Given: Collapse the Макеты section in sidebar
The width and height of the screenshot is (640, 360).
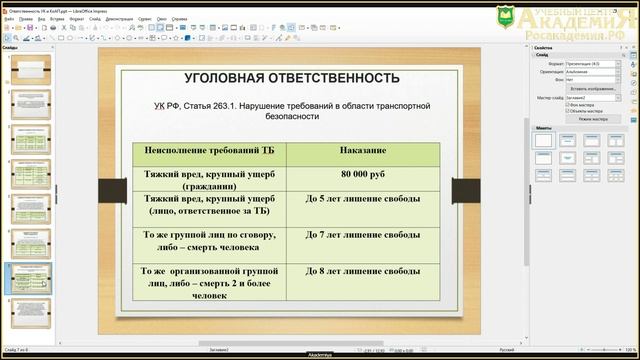Looking at the screenshot, I should [x=543, y=128].
